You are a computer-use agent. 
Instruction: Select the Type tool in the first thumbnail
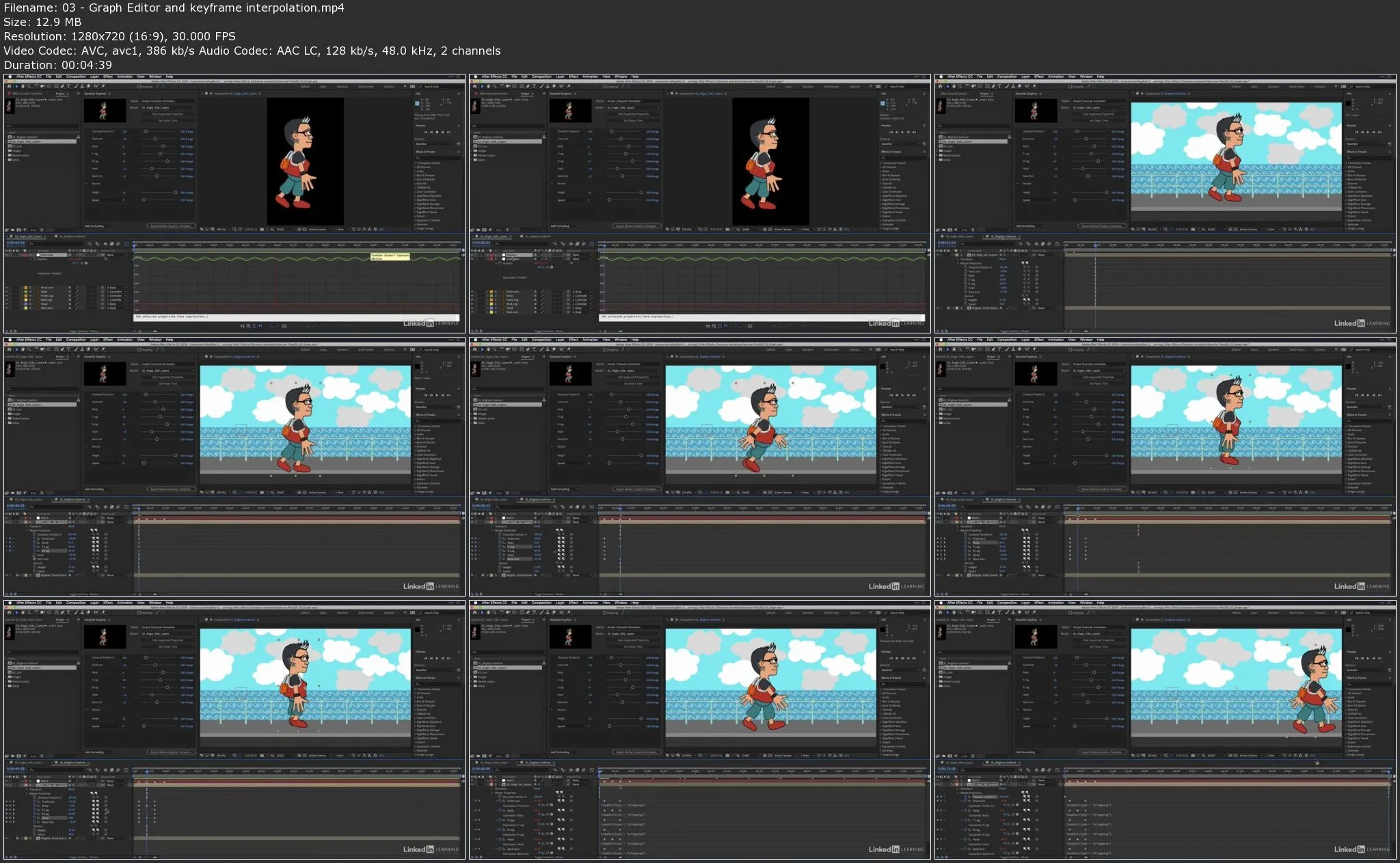click(68, 87)
